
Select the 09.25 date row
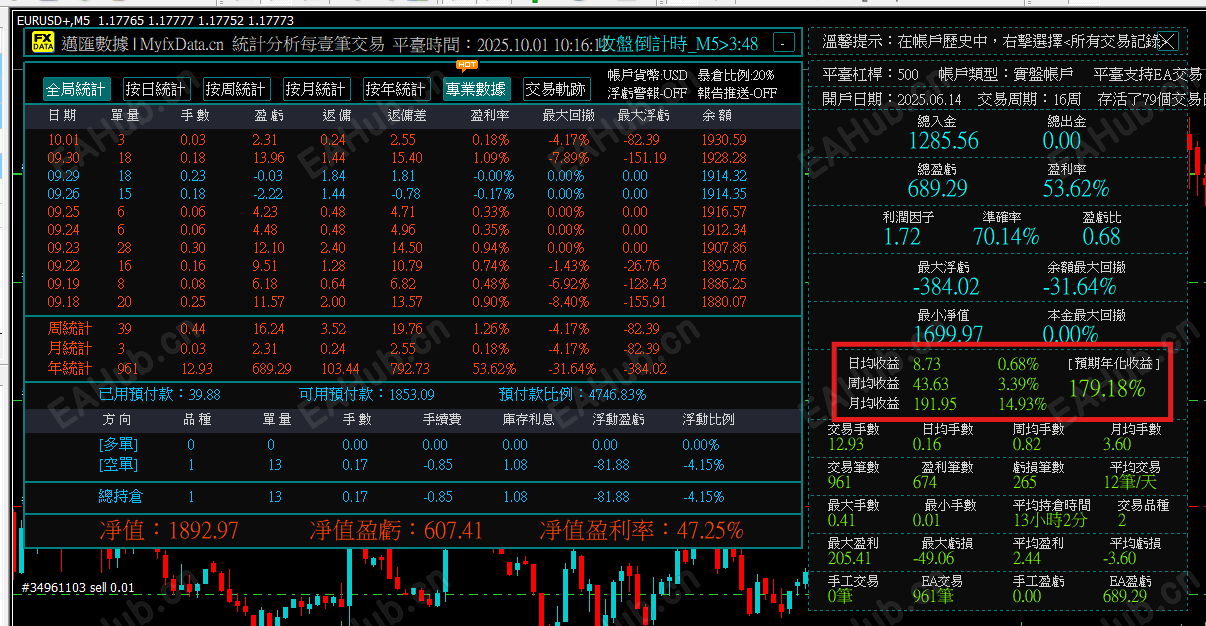click(x=412, y=212)
